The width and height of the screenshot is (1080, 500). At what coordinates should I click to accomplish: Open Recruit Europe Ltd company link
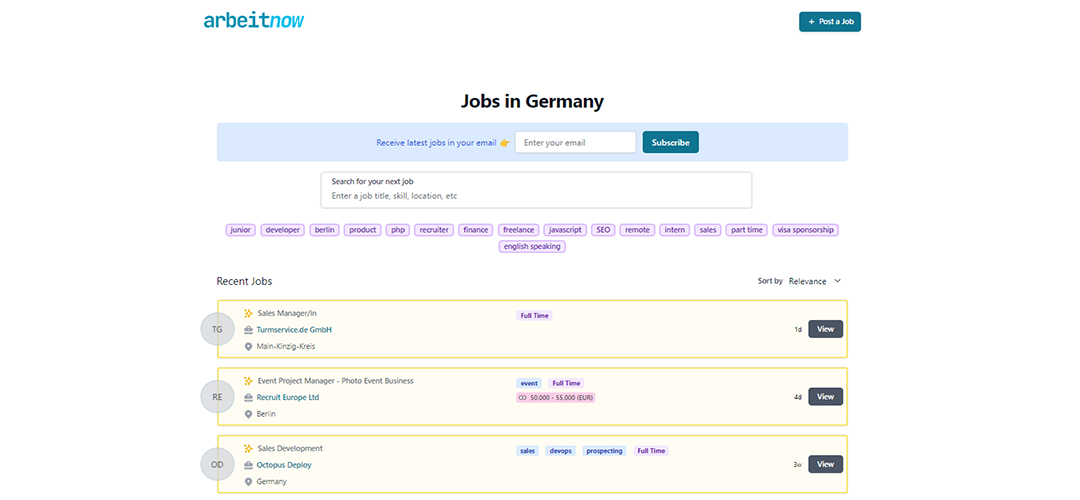288,397
